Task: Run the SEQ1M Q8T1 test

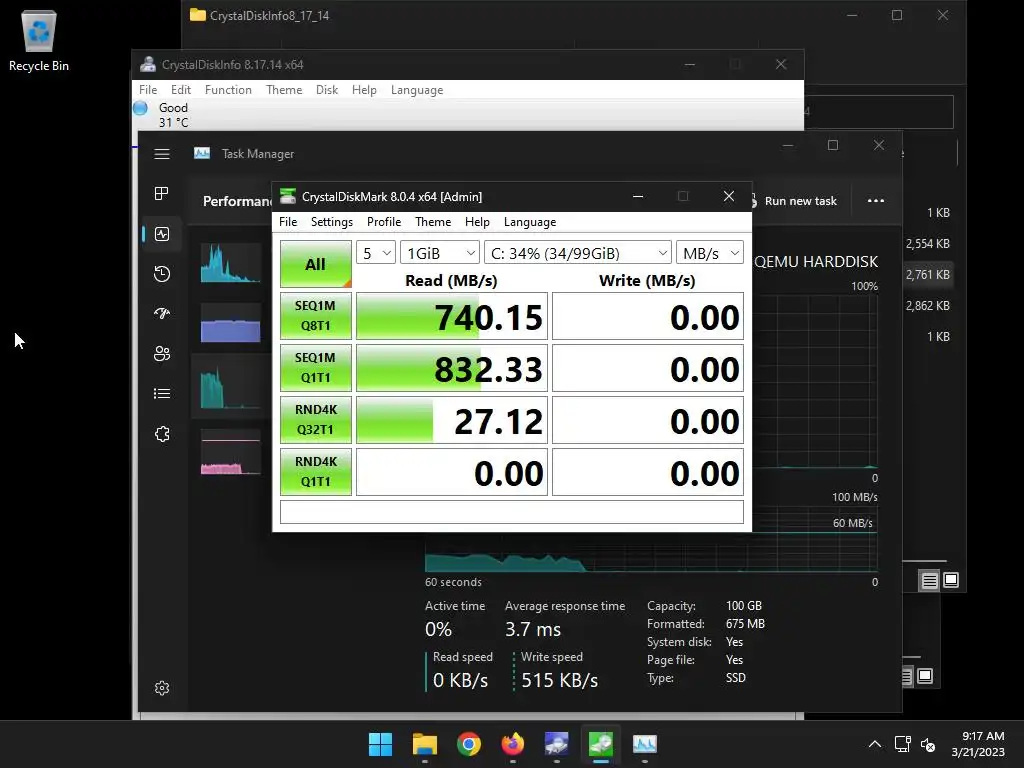Action: 315,316
